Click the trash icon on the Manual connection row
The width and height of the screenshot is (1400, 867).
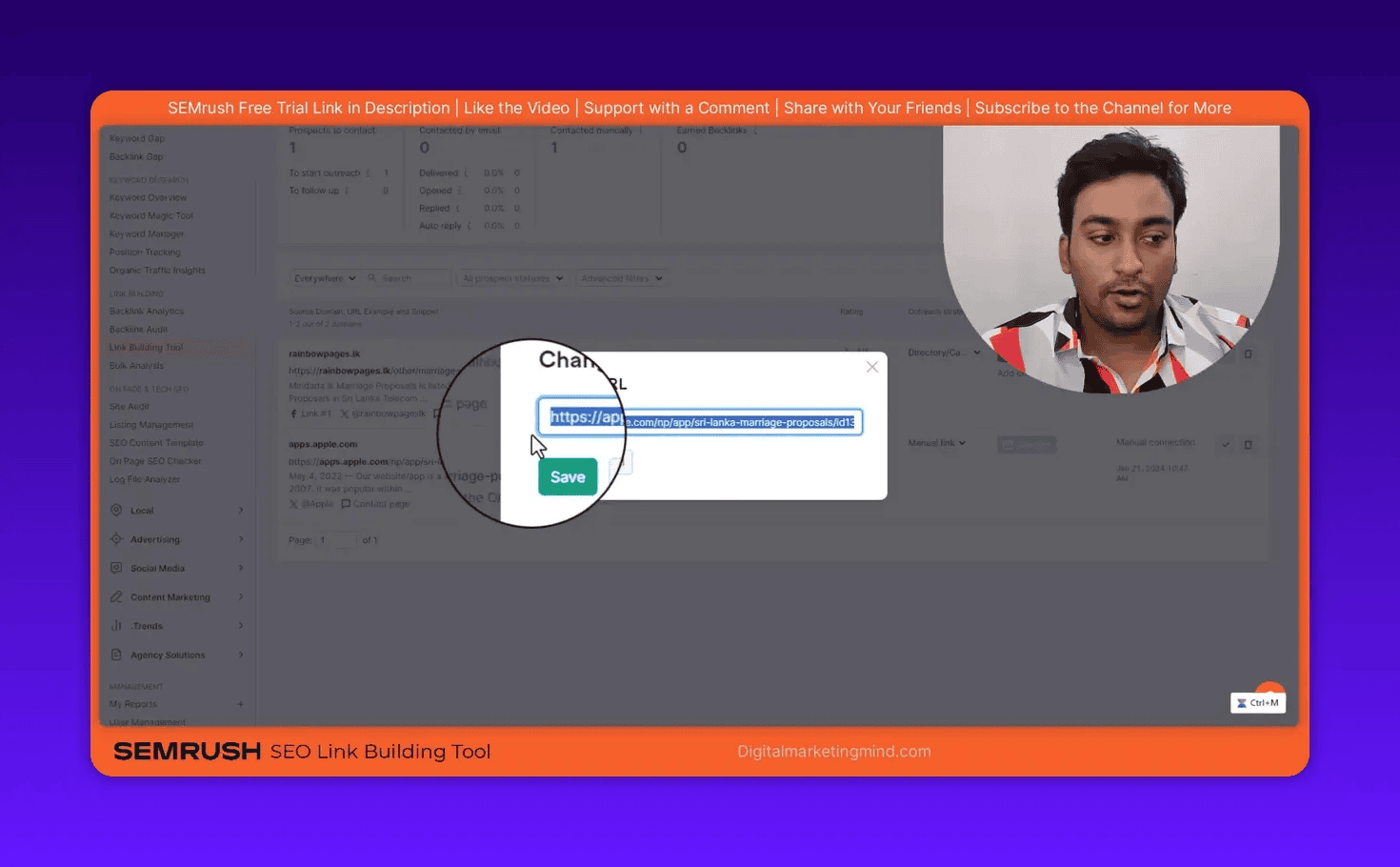[1248, 444]
